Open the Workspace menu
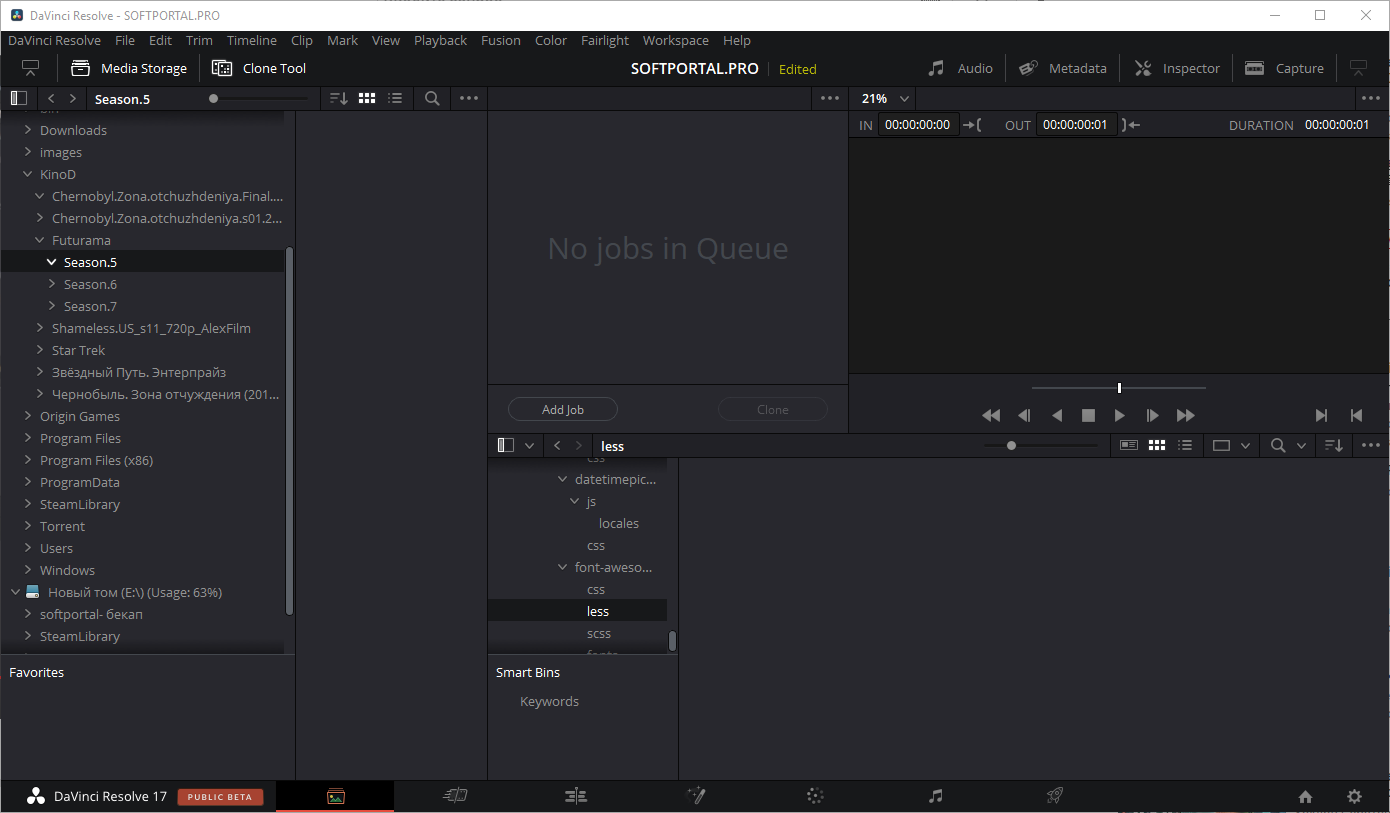This screenshot has height=813, width=1390. point(675,41)
